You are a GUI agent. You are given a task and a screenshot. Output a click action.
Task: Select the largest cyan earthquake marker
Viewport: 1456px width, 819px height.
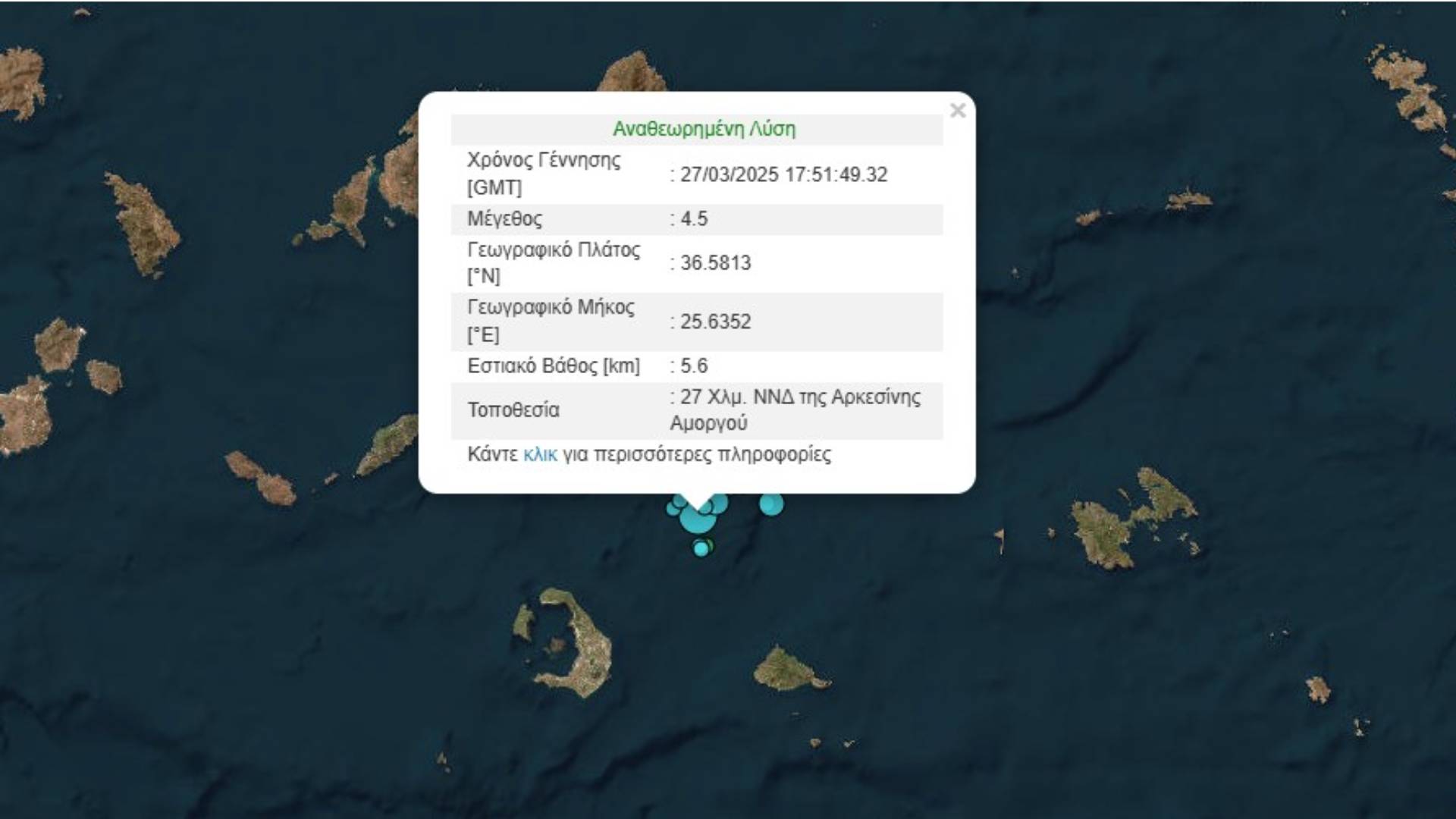(x=695, y=519)
